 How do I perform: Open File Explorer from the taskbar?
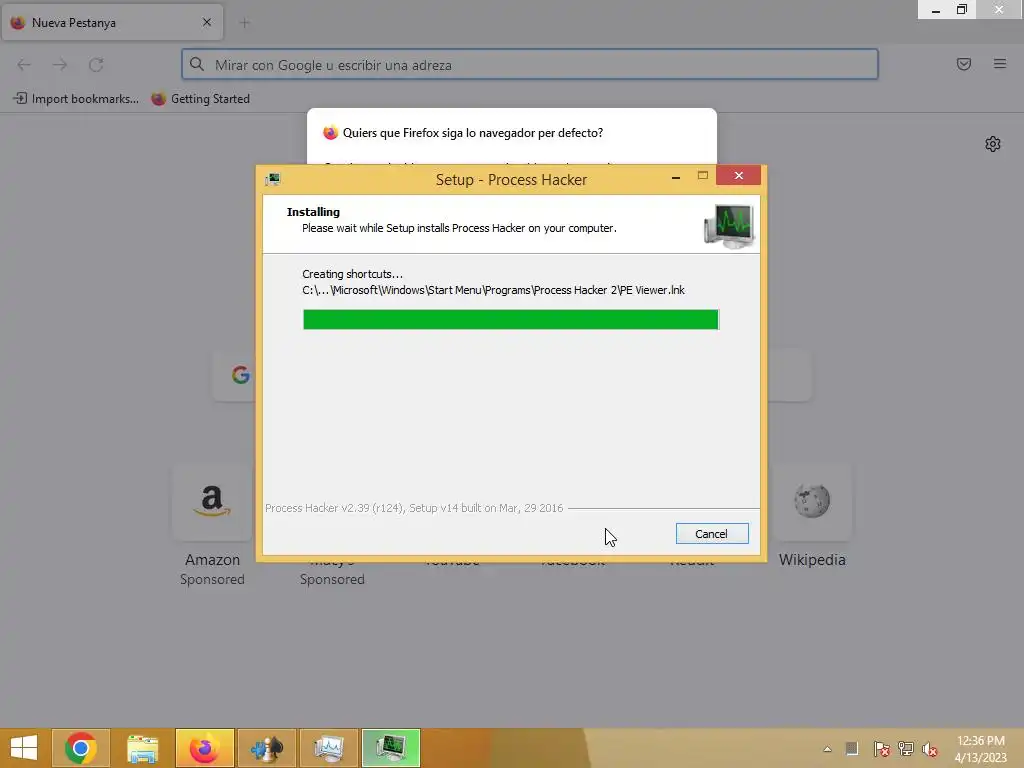click(142, 748)
